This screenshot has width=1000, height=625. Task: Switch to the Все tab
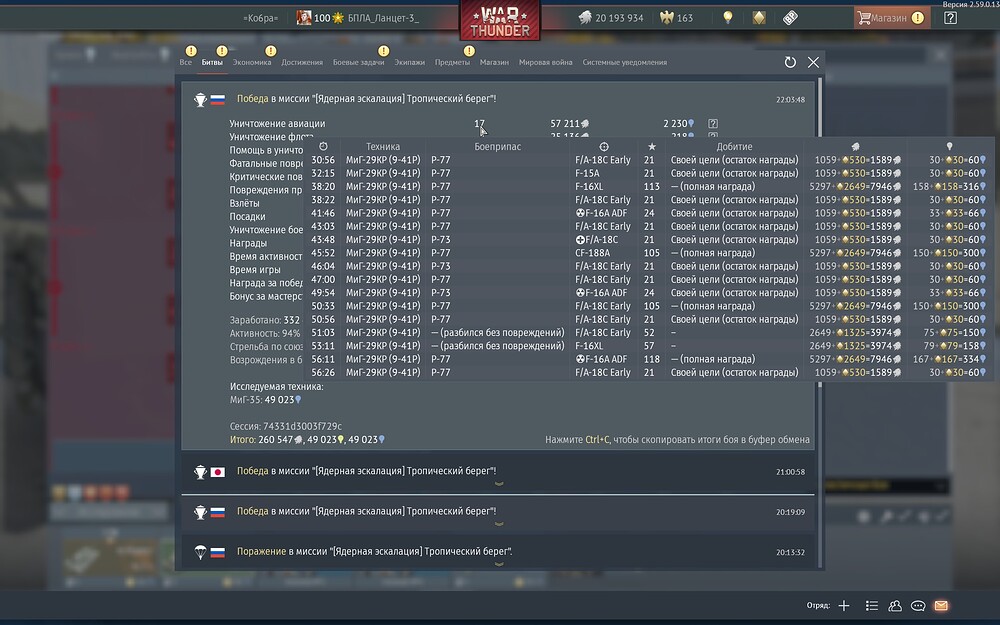click(x=186, y=62)
